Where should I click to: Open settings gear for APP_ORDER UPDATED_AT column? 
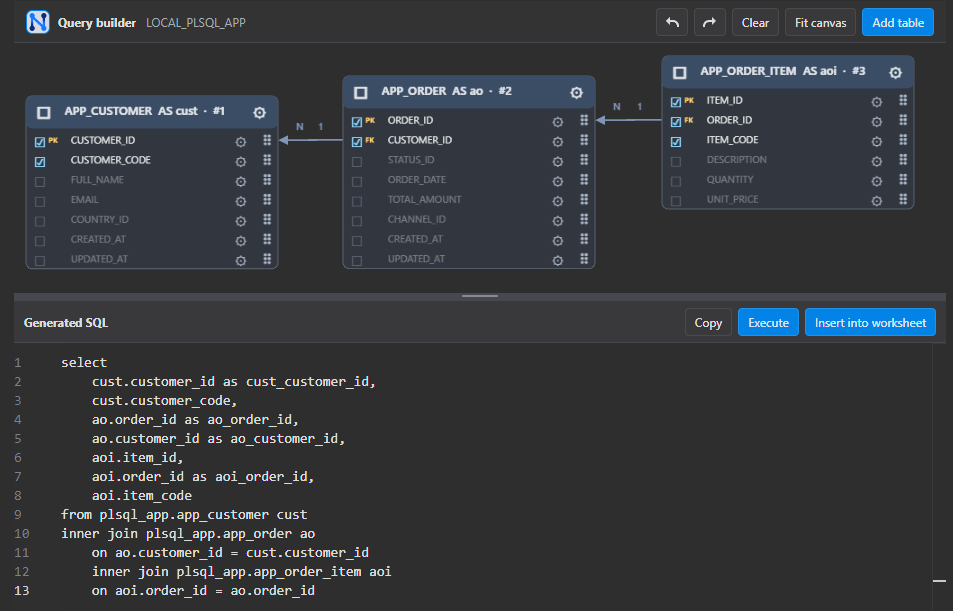(x=557, y=260)
